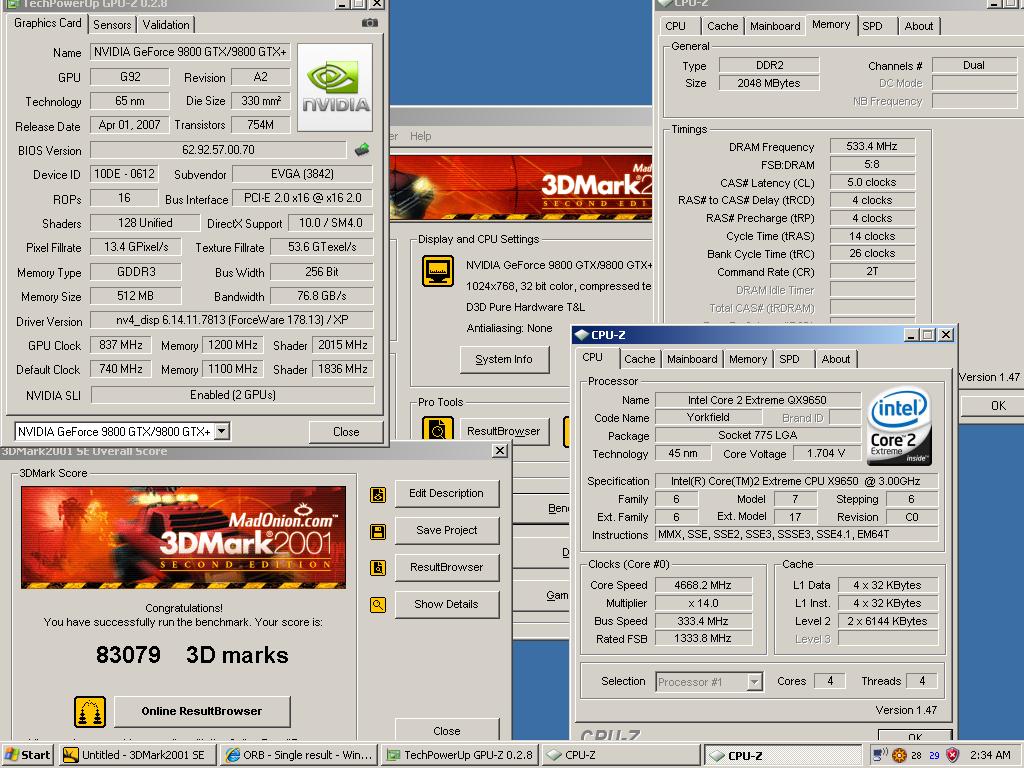The height and width of the screenshot is (768, 1024).
Task: Open the Cache tab in front CPU-Z
Action: pos(639,359)
